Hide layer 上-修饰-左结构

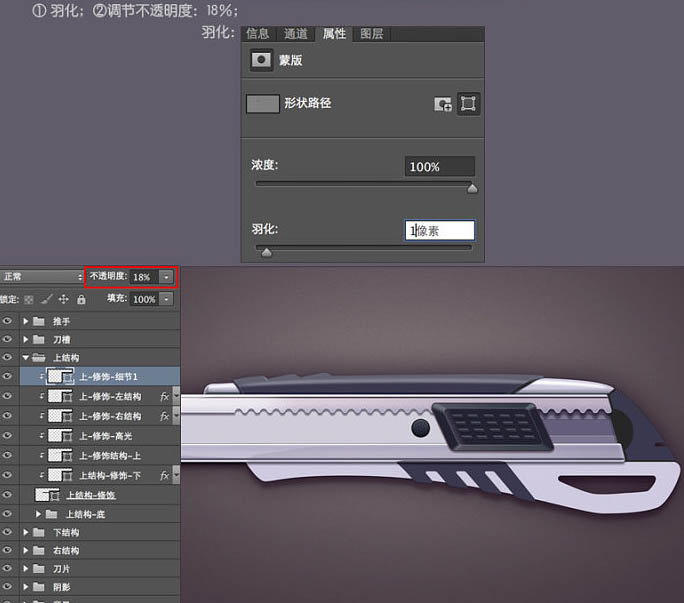coord(7,396)
